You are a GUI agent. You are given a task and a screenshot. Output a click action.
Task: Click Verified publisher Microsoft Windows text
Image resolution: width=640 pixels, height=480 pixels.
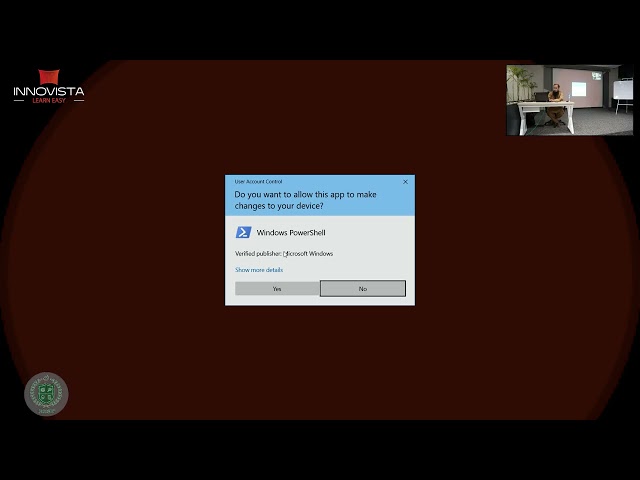[x=284, y=253]
